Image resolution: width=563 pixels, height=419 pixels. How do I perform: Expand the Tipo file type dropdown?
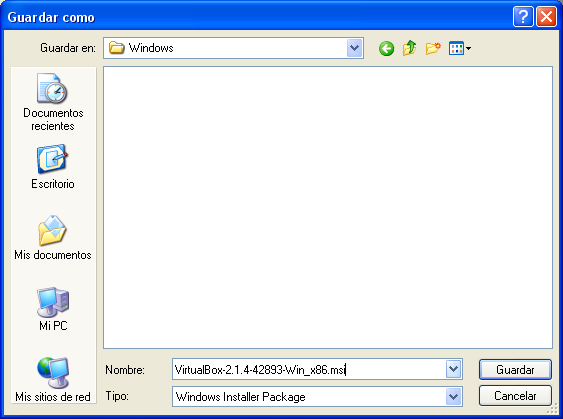[x=453, y=396]
